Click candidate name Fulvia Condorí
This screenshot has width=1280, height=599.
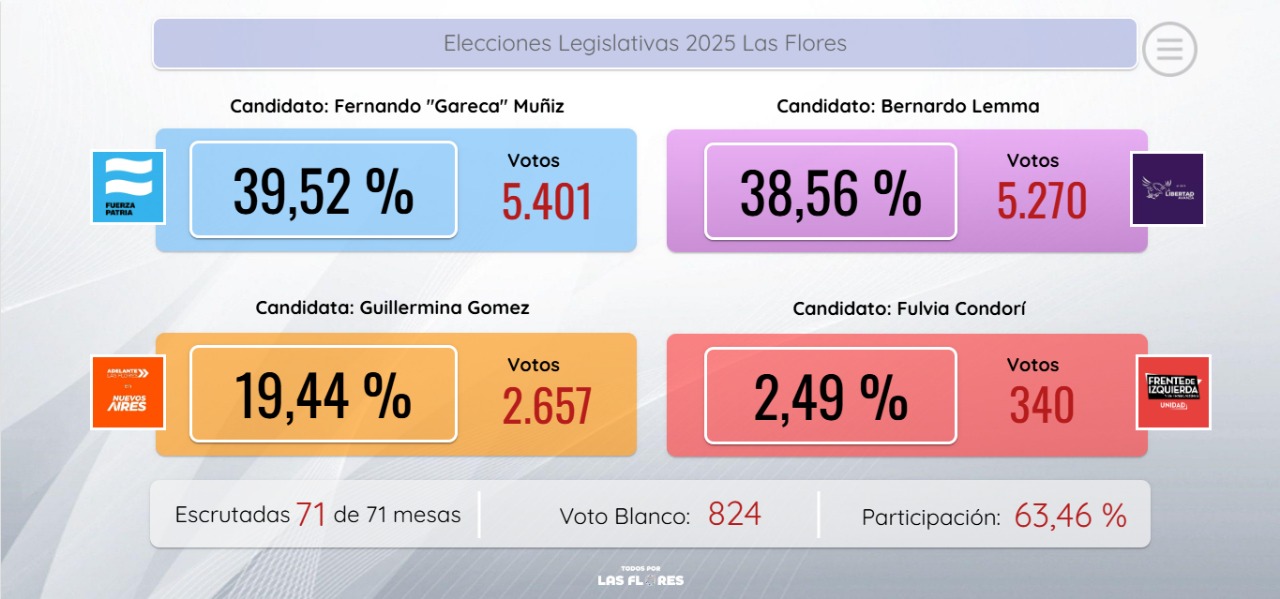pos(909,309)
